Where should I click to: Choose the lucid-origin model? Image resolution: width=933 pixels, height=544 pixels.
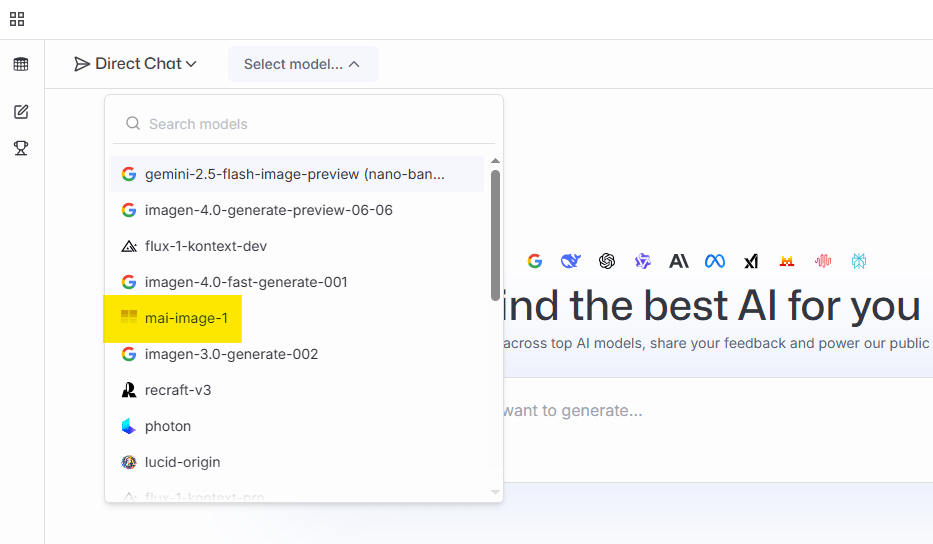[182, 462]
